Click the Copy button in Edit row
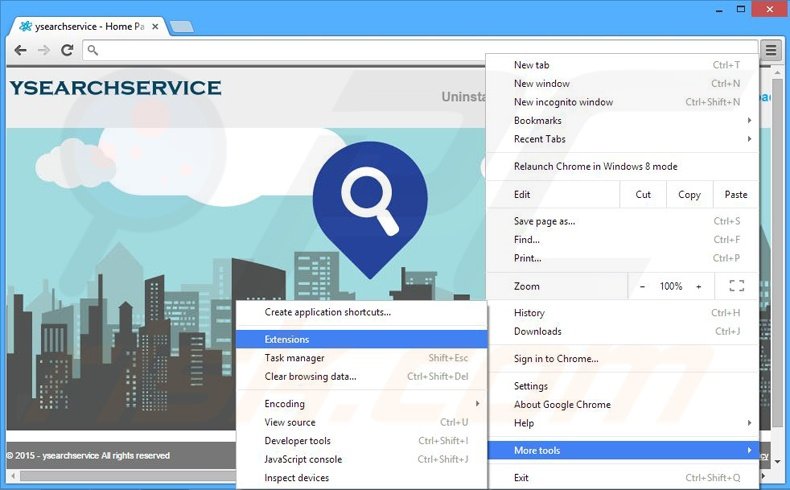This screenshot has height=490, width=790. click(689, 194)
